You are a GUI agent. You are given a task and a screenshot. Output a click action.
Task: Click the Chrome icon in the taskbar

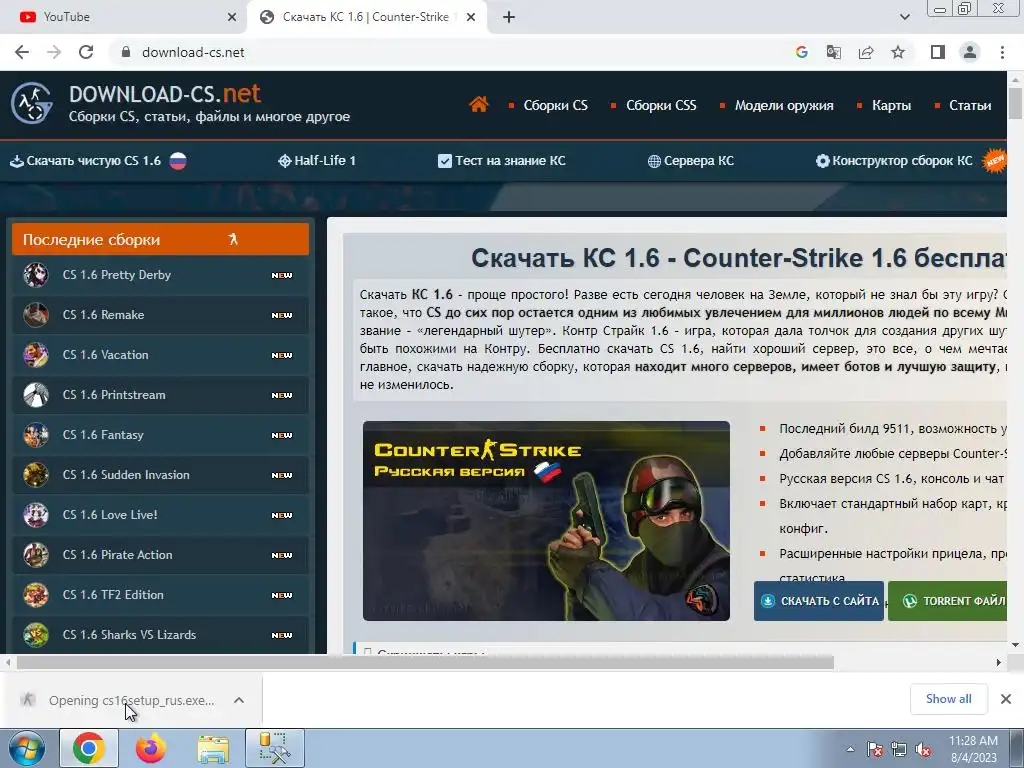89,748
